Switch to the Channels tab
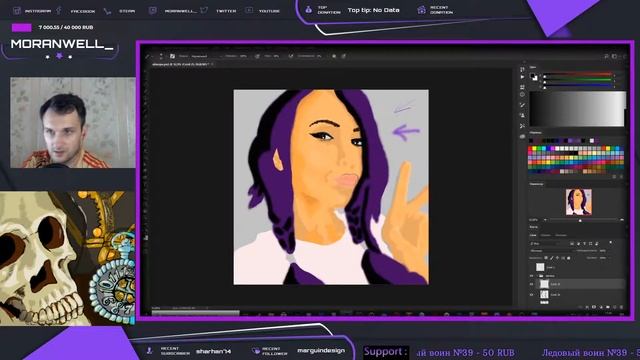Viewport: 640px width, 360px height. coord(546,235)
